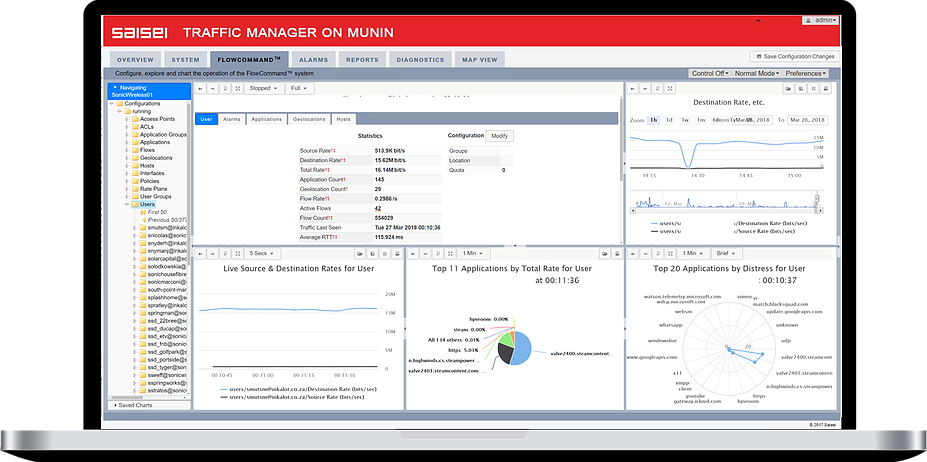
Task: Collapse the Users folder in tree
Action: pyautogui.click(x=127, y=204)
